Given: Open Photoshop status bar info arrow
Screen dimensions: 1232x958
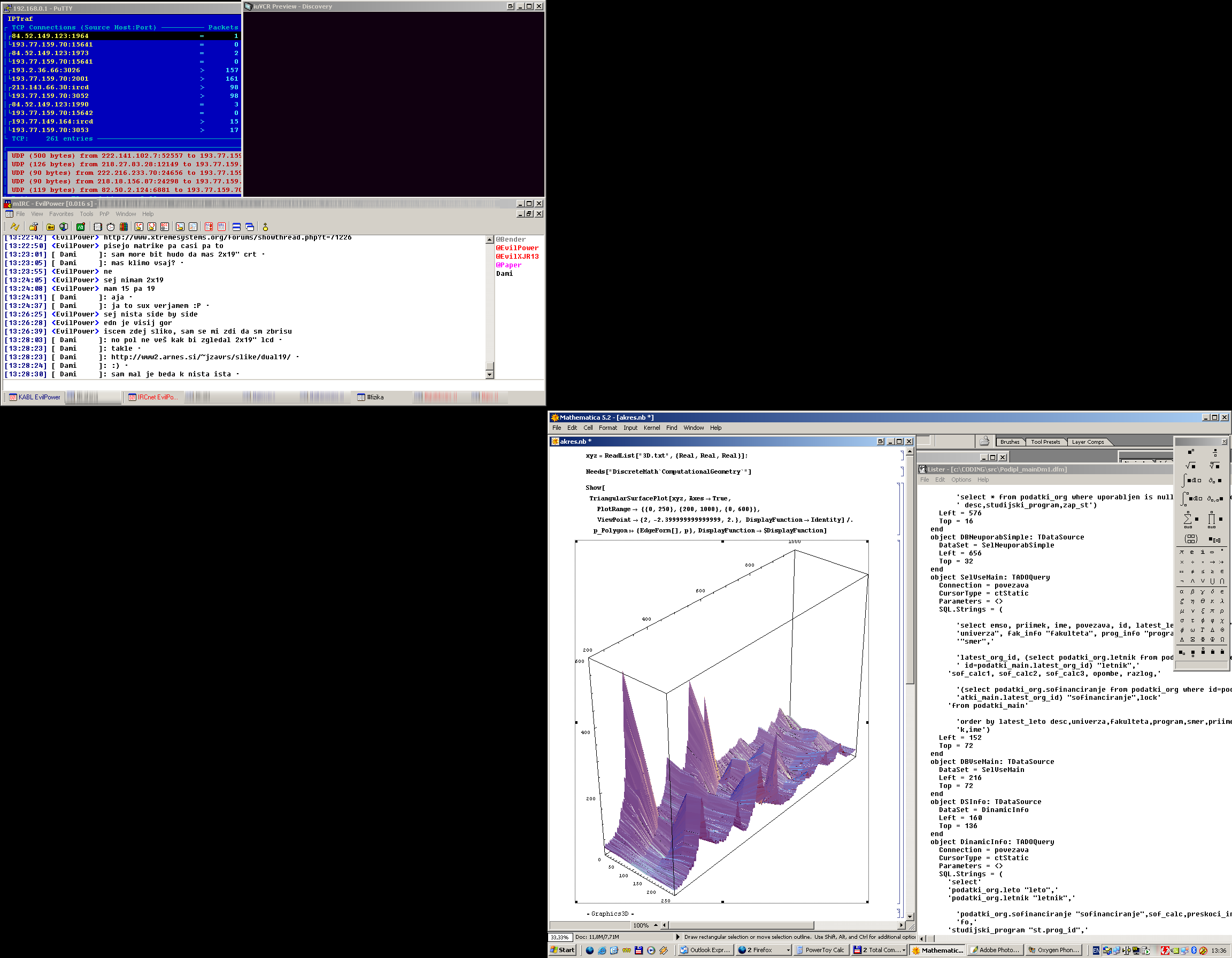Looking at the screenshot, I should (x=677, y=937).
